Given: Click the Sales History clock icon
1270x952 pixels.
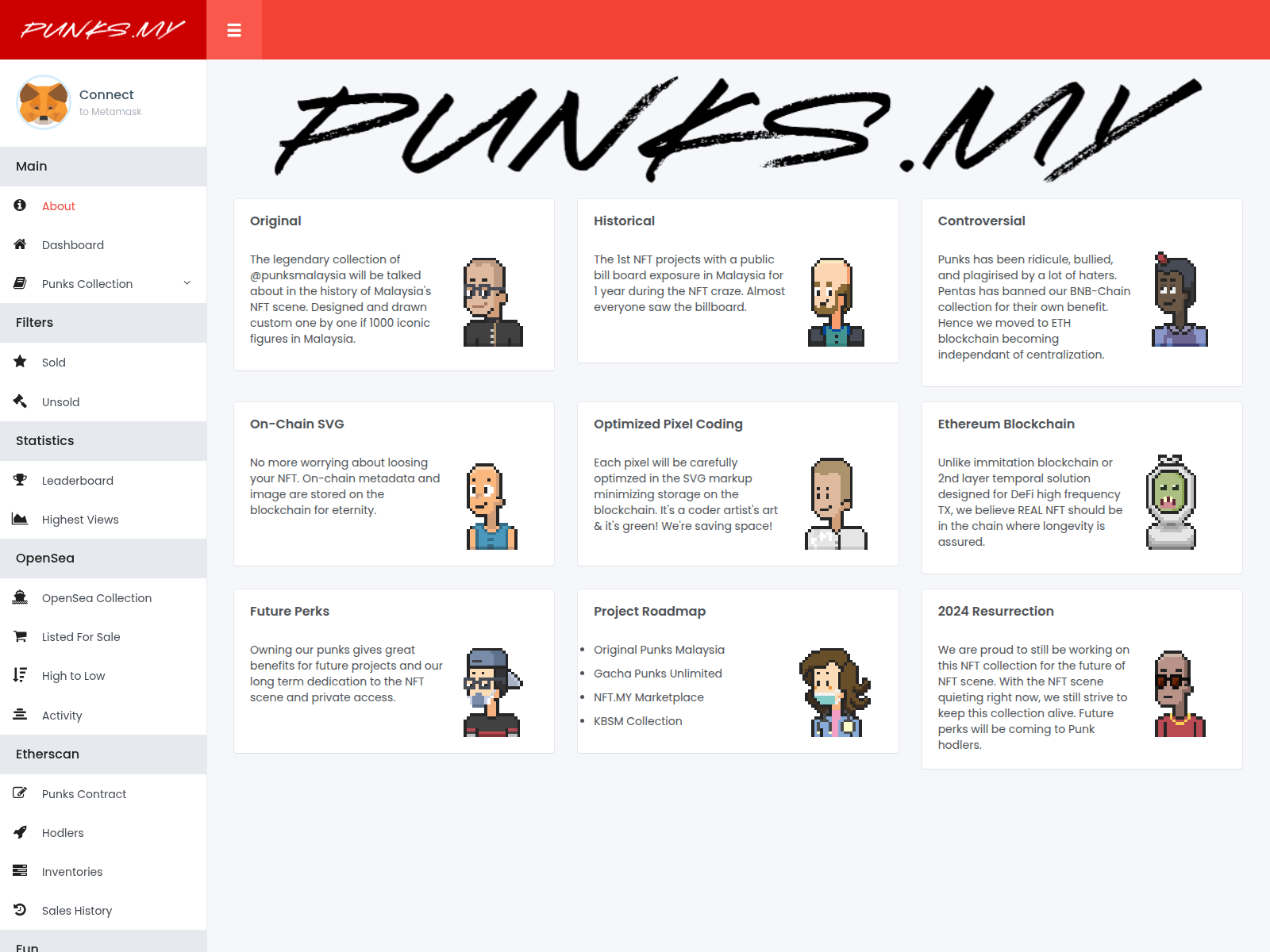Looking at the screenshot, I should tap(20, 910).
